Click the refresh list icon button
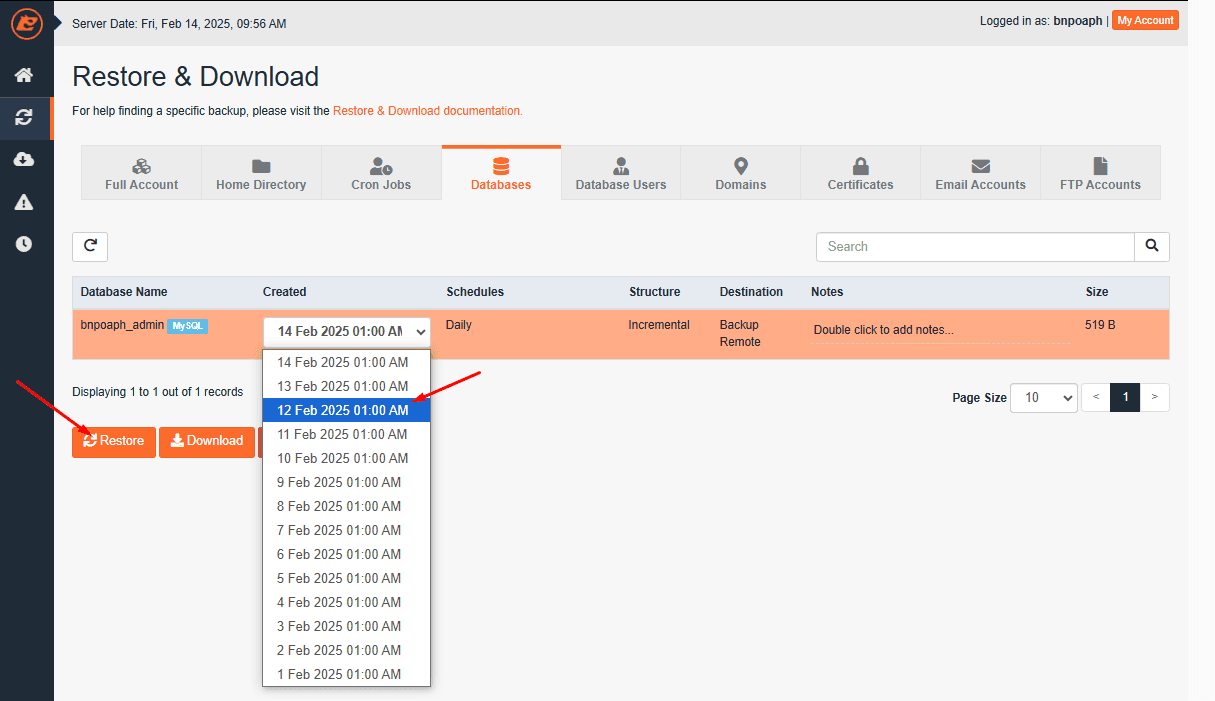Viewport: 1215px width, 701px height. coord(90,246)
